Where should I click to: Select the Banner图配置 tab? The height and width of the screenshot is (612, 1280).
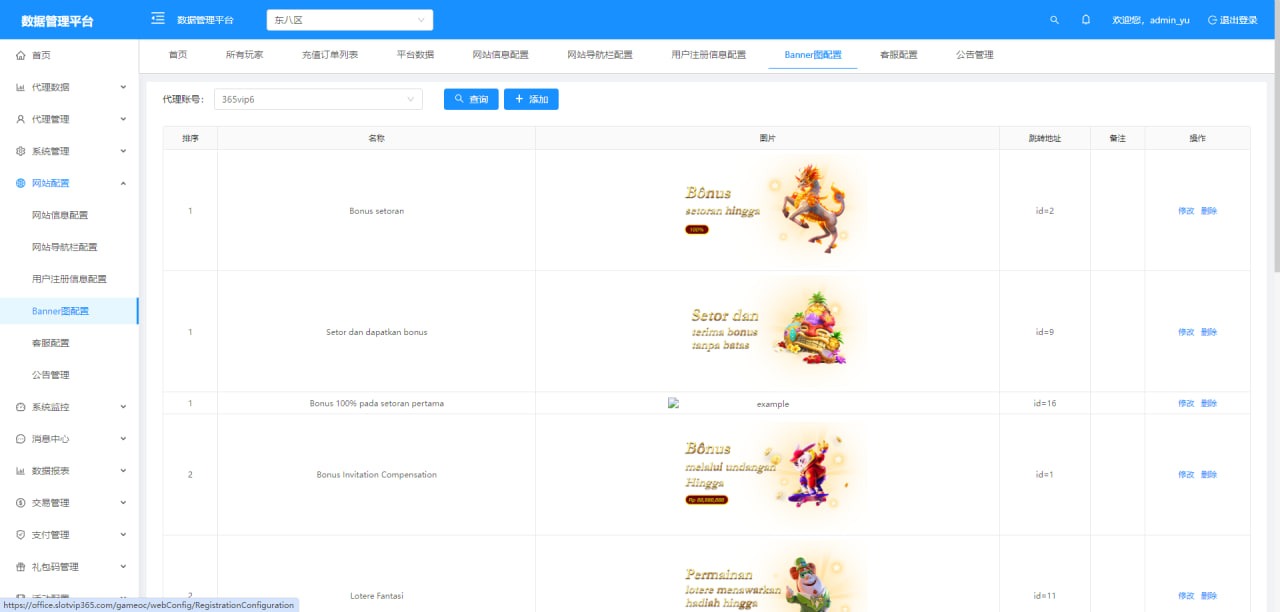tap(813, 55)
